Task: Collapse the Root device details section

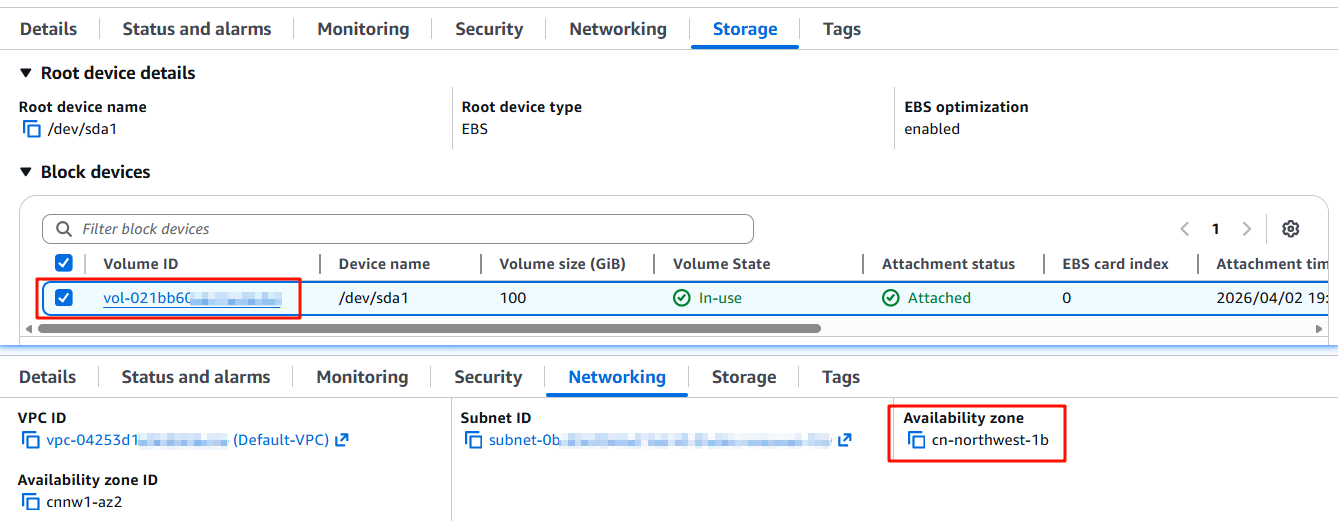Action: [26, 73]
